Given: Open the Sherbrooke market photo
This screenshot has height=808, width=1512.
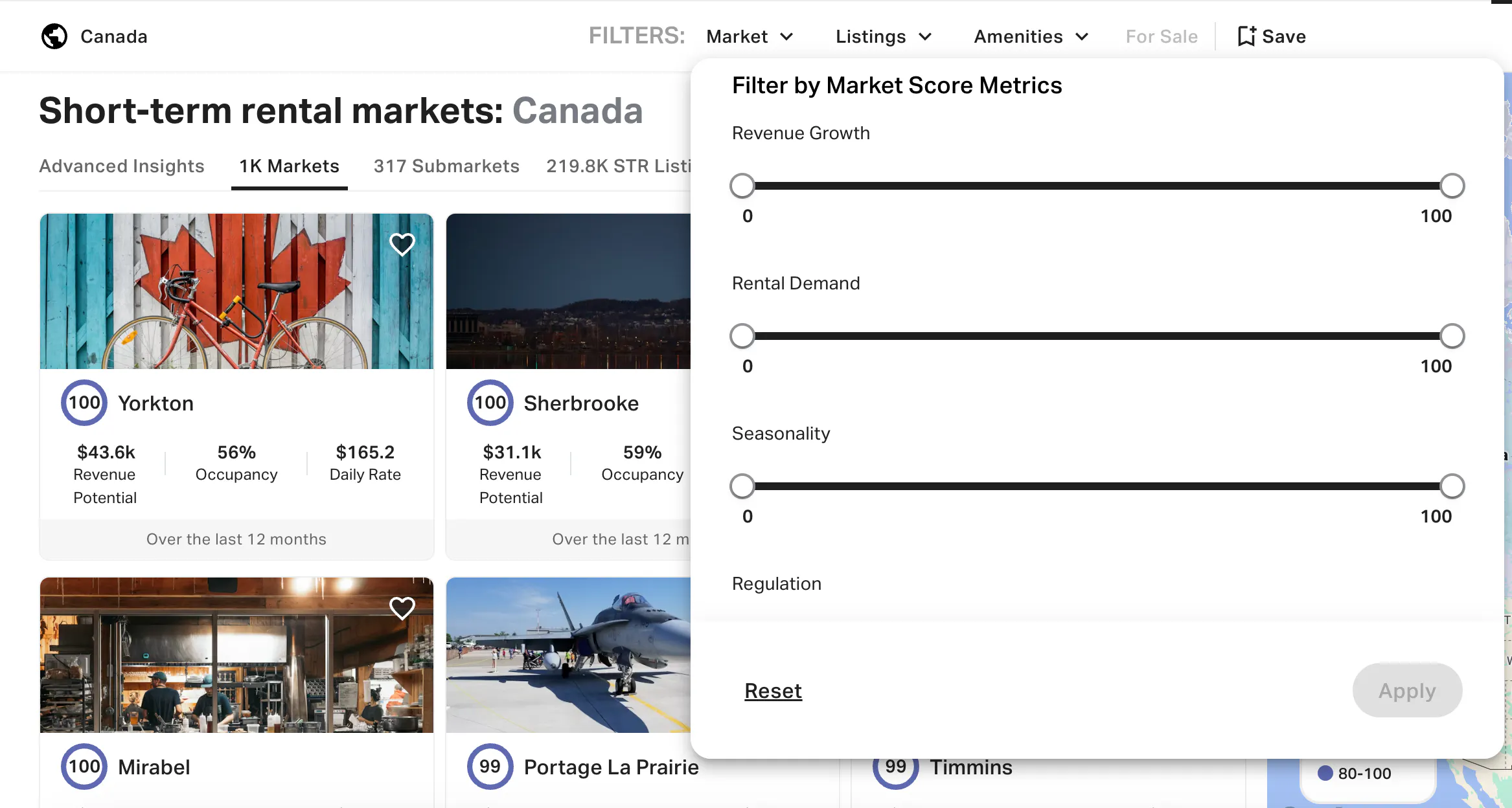Looking at the screenshot, I should click(569, 291).
